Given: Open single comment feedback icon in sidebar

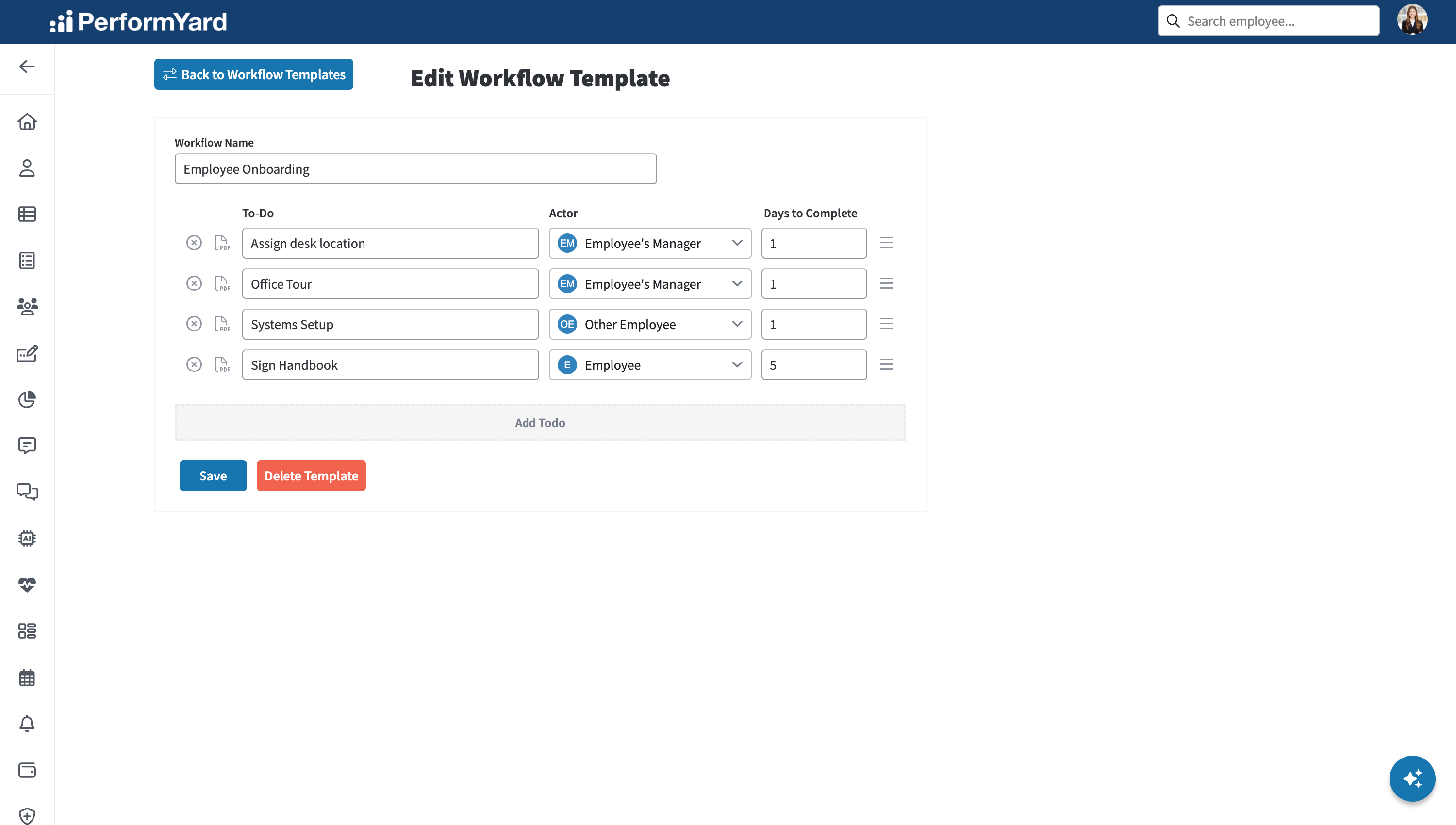Looking at the screenshot, I should 27,445.
